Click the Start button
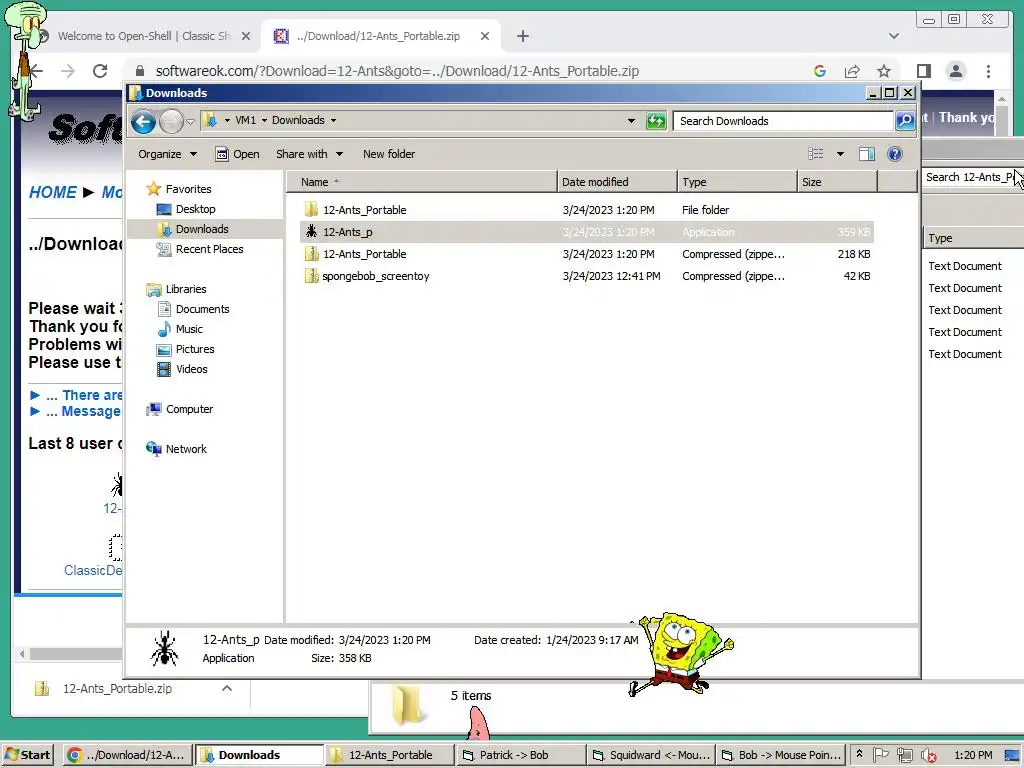The width and height of the screenshot is (1024, 768). (x=27, y=755)
